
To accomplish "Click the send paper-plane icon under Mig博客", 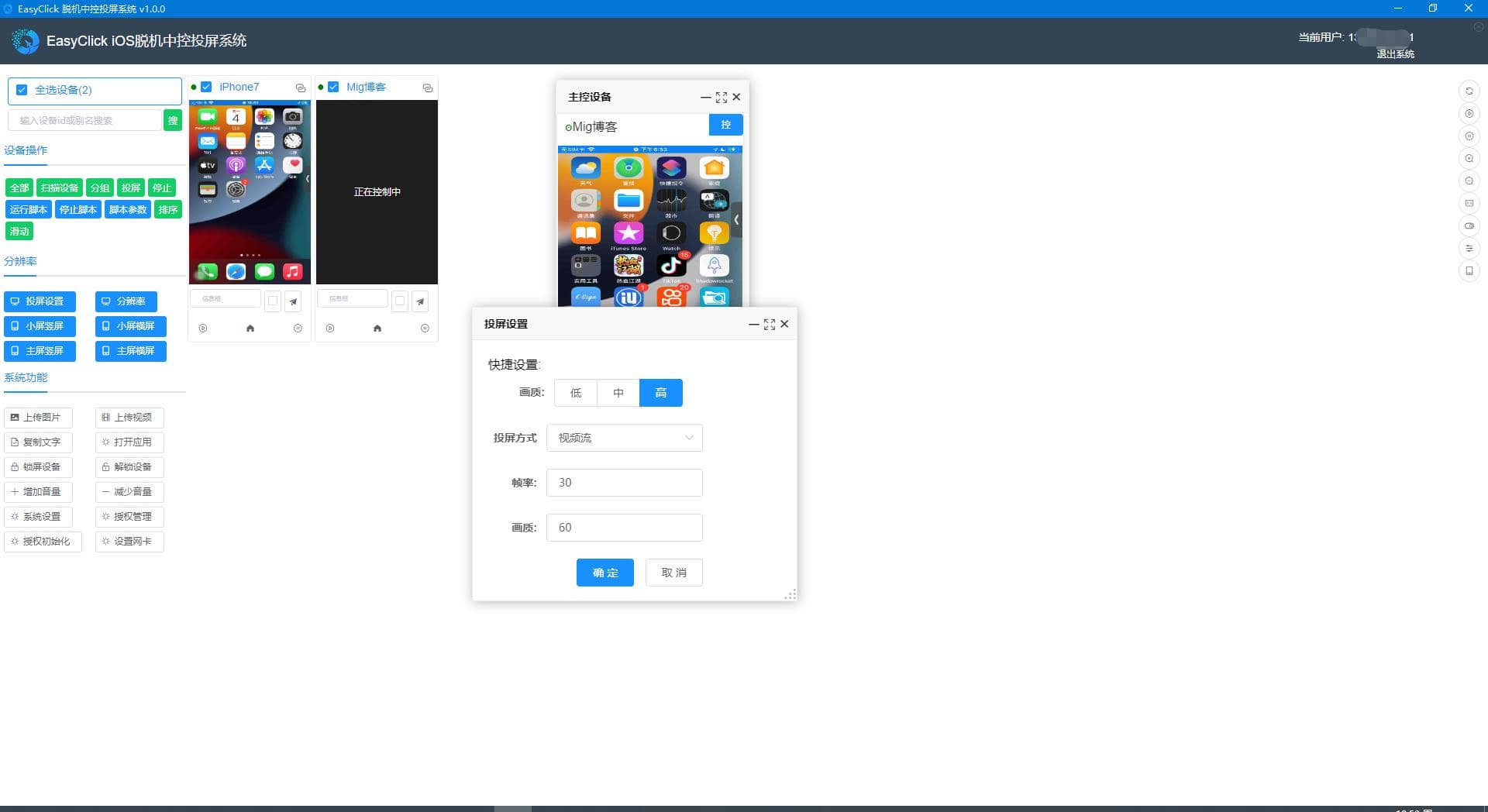I will point(420,301).
